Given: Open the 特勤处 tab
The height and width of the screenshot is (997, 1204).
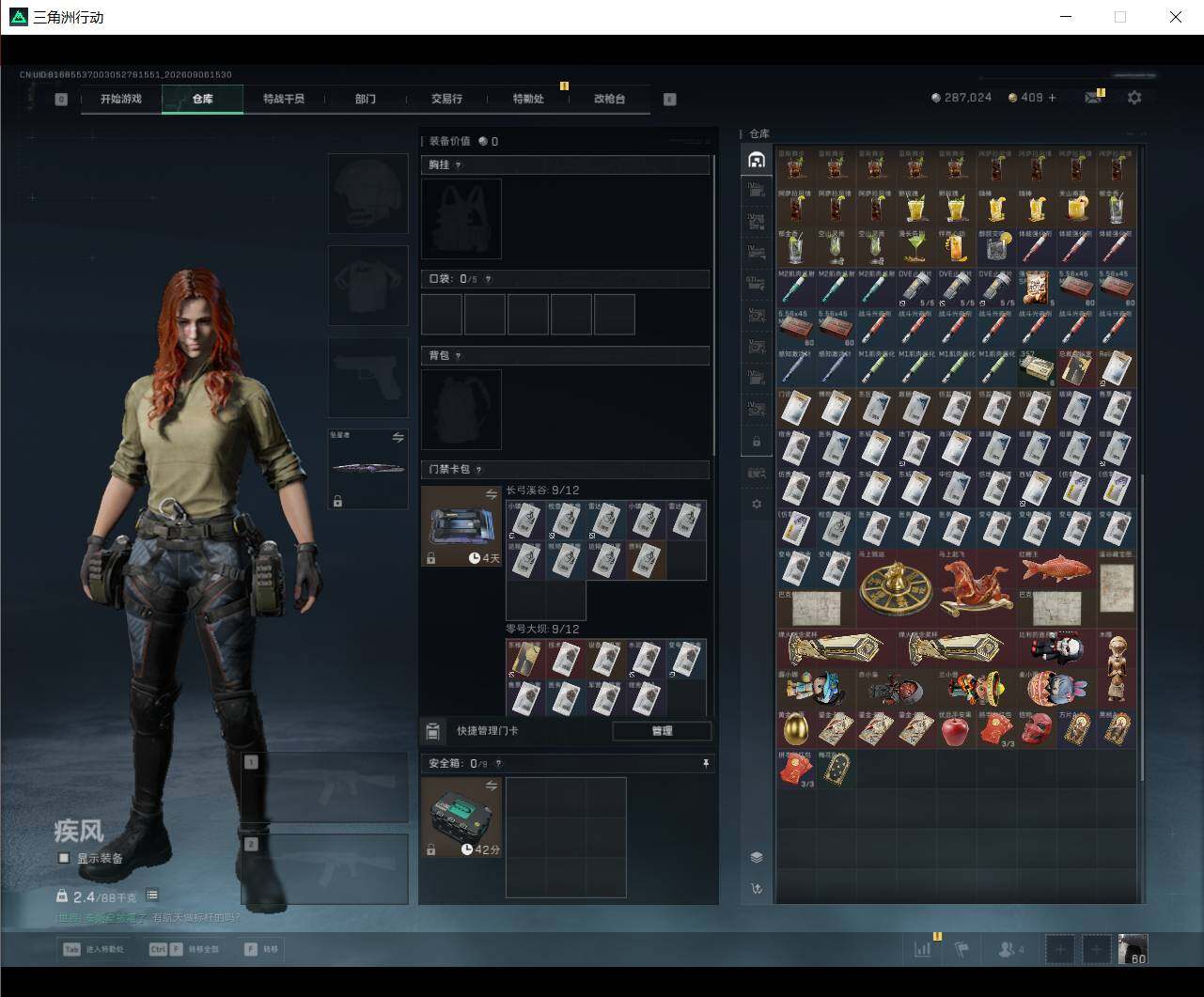Looking at the screenshot, I should click(x=528, y=99).
